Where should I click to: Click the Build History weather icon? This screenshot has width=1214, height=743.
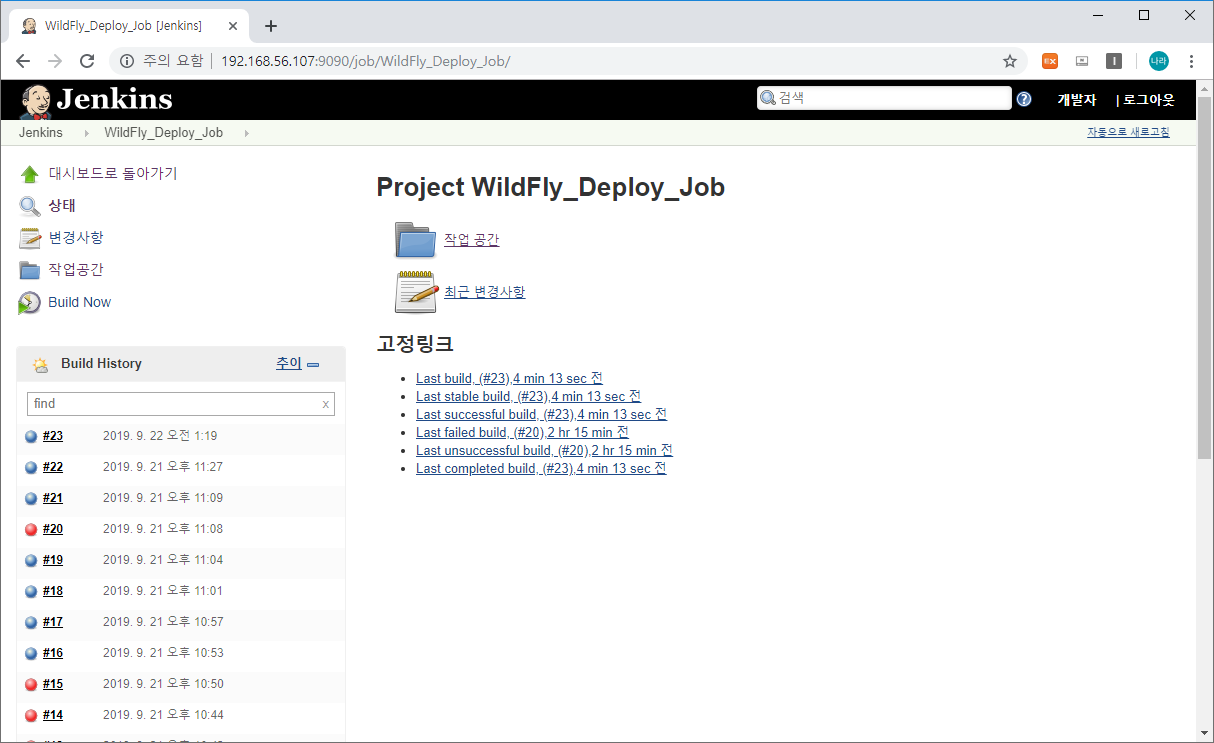coord(40,364)
